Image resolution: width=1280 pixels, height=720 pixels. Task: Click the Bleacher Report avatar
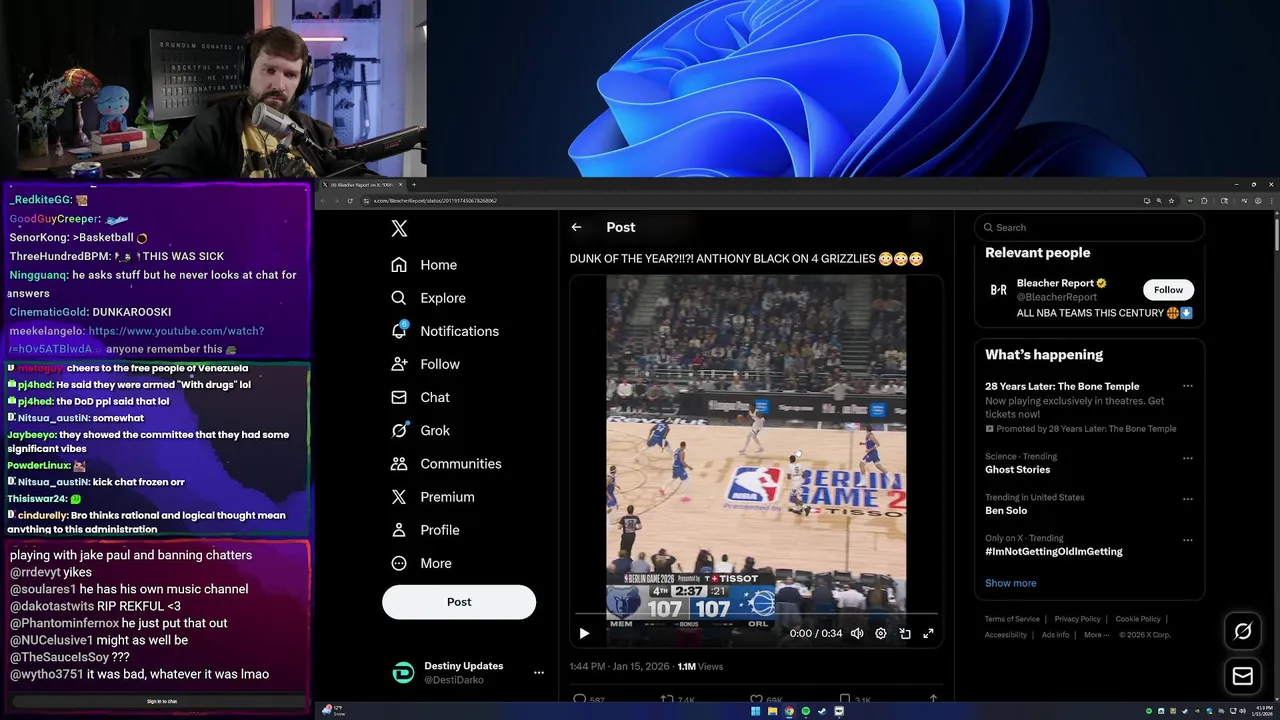(998, 290)
